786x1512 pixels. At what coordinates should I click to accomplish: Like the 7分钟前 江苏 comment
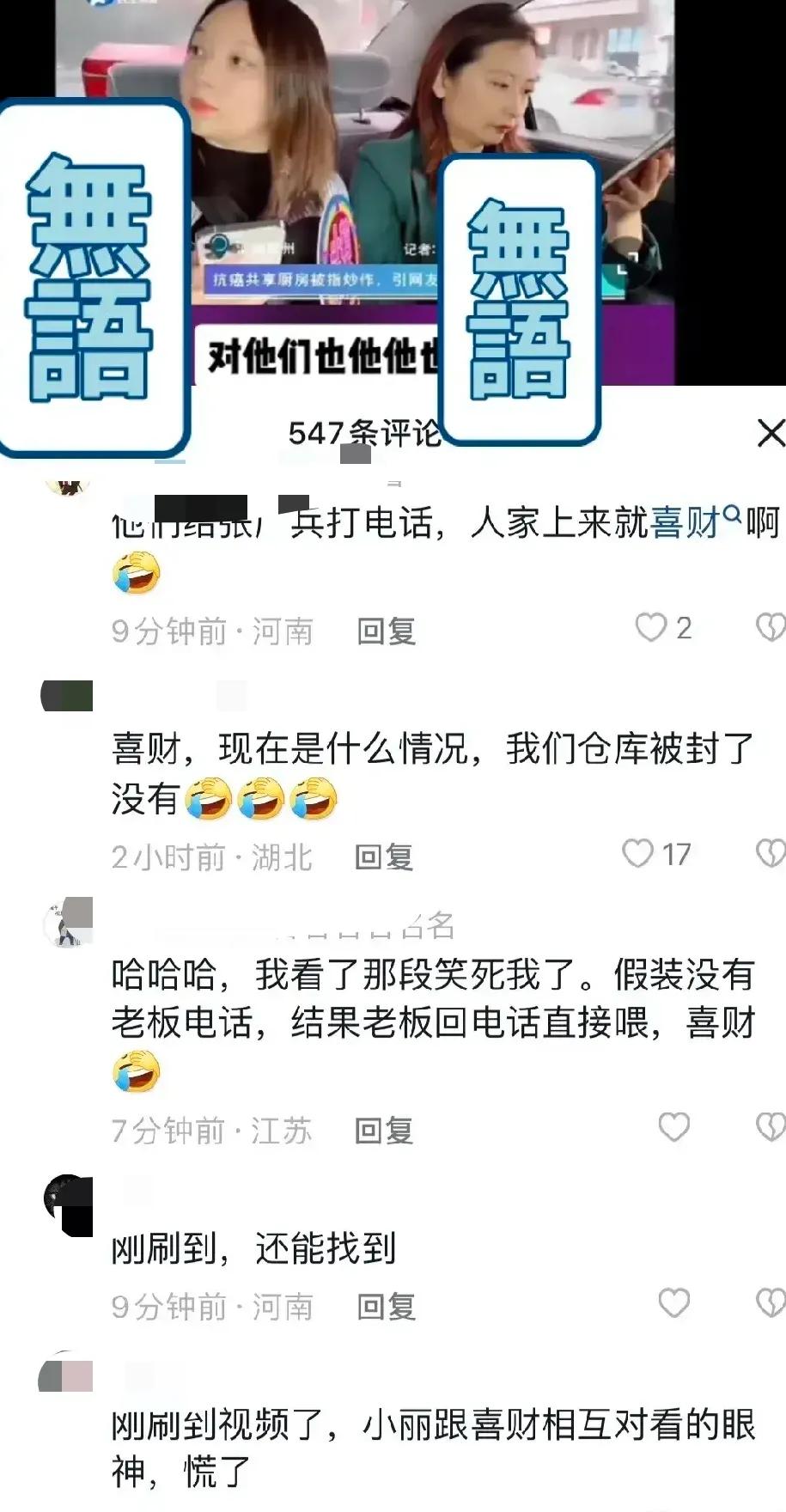pyautogui.click(x=673, y=1127)
